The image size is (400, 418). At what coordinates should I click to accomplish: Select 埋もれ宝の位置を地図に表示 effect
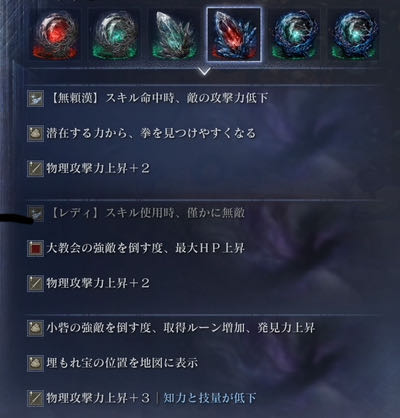(122, 363)
